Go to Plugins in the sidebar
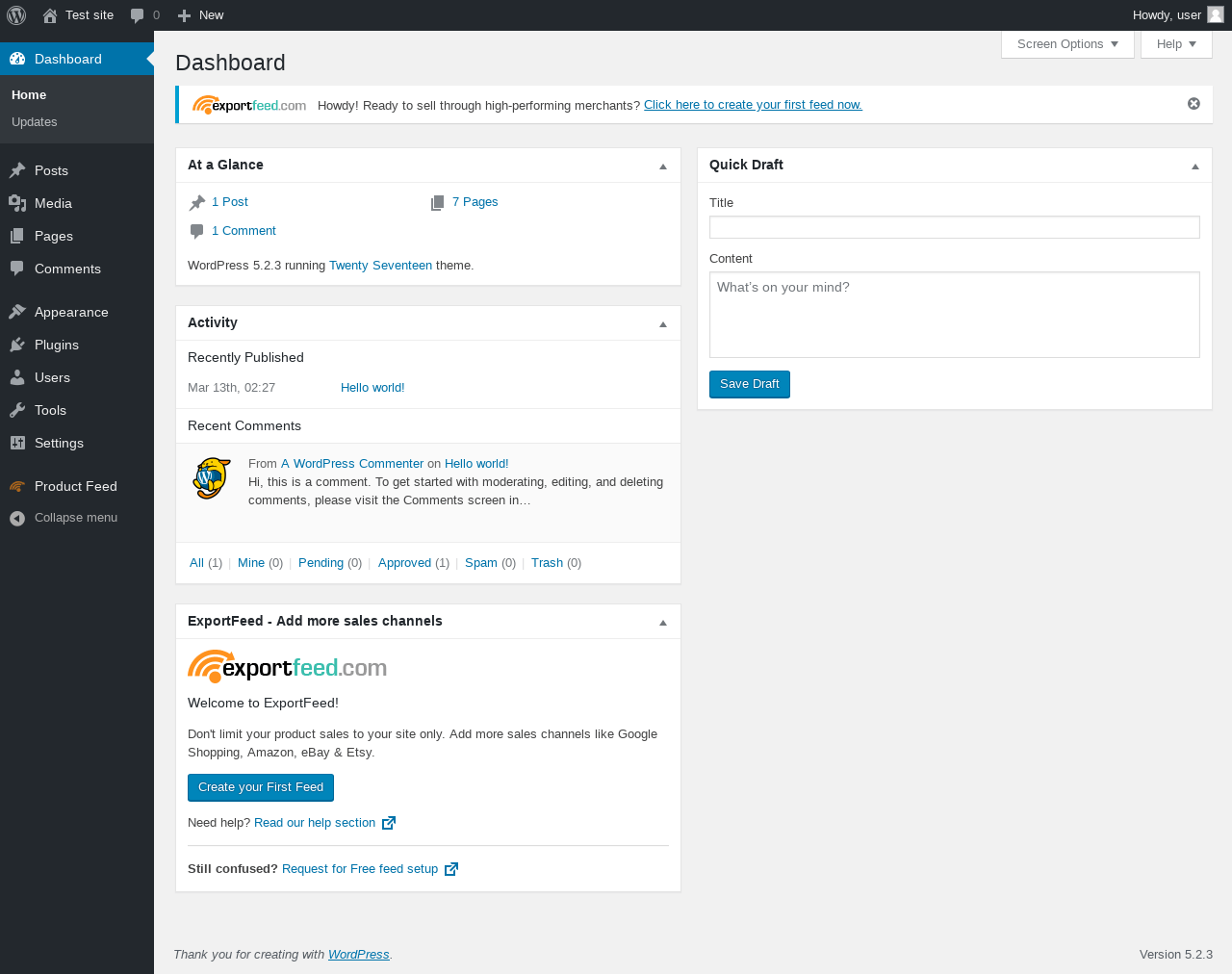This screenshot has height=974, width=1232. click(56, 345)
